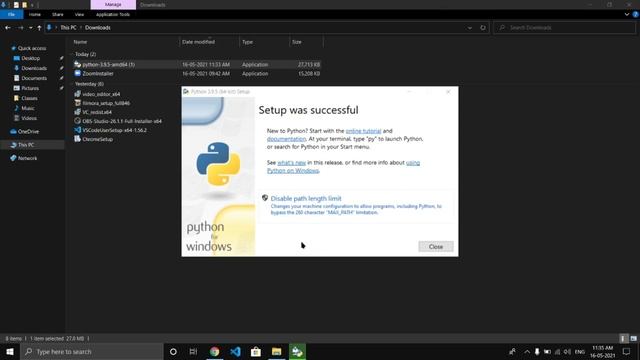640x360 pixels.
Task: Click the taskbar search box
Action: click(x=92, y=351)
